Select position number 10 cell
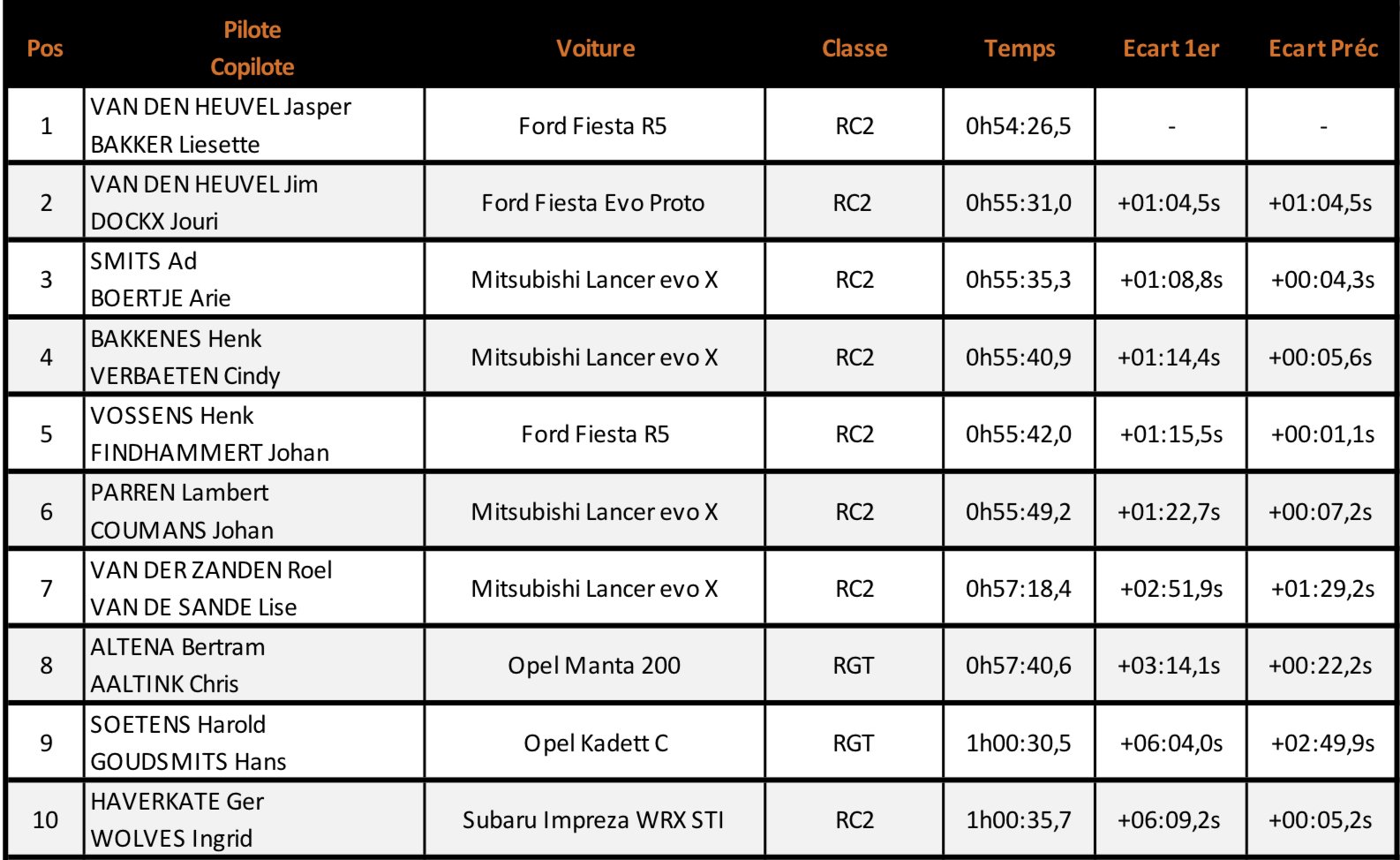The height and width of the screenshot is (860, 1400). (x=46, y=819)
